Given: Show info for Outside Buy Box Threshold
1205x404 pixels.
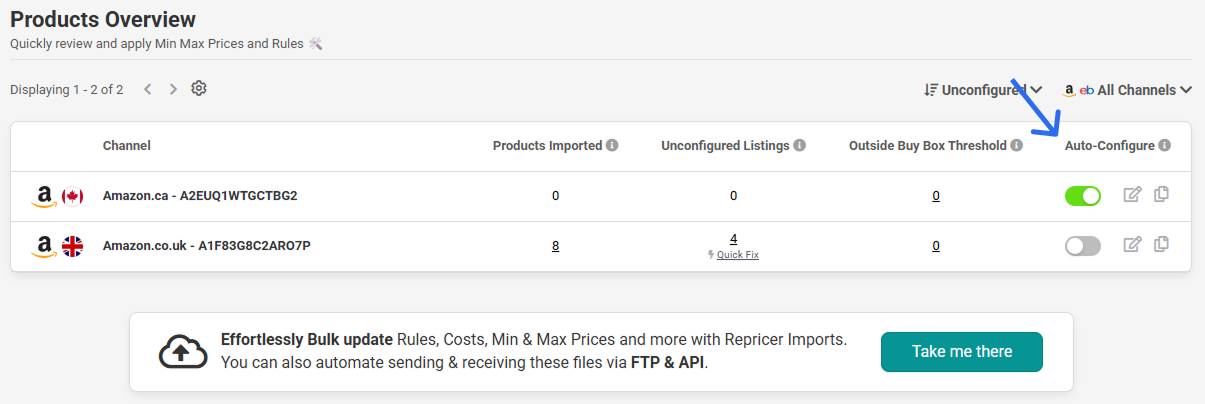Looking at the screenshot, I should click(x=1017, y=145).
